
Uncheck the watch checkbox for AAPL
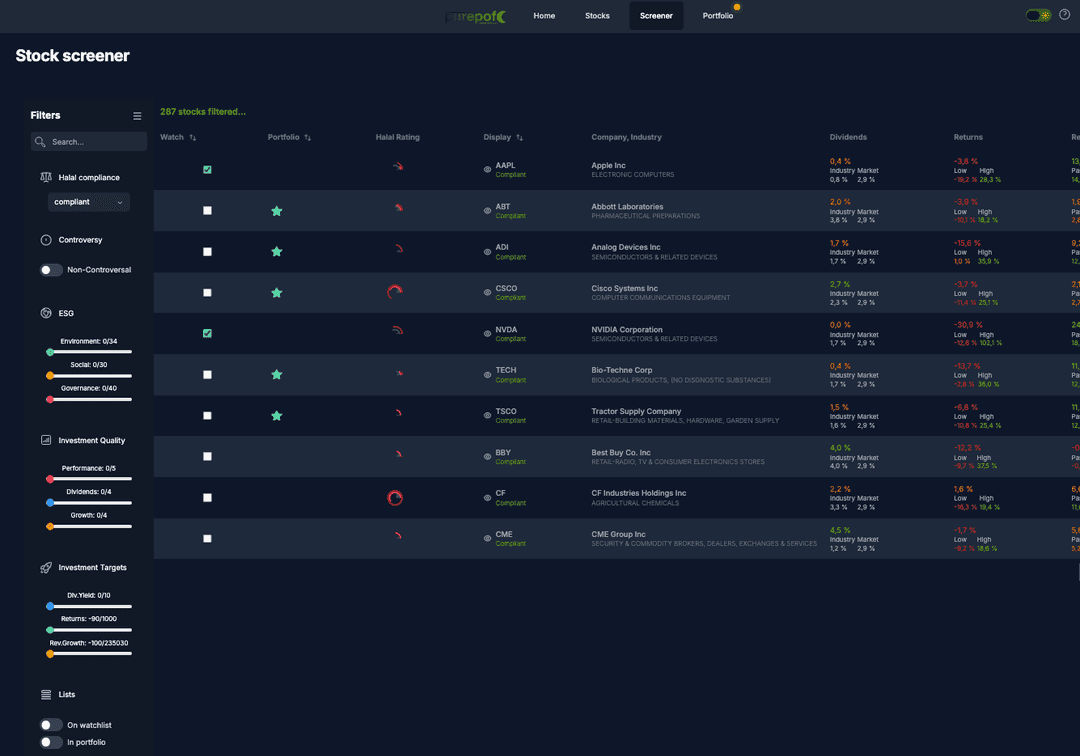[207, 169]
